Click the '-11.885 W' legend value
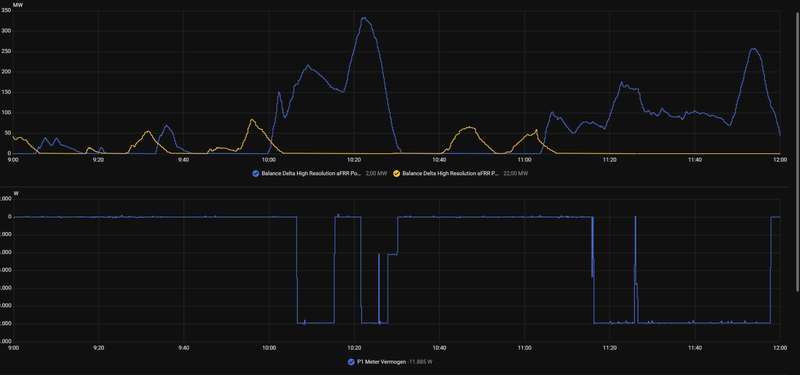800x375 pixels. coord(421,362)
